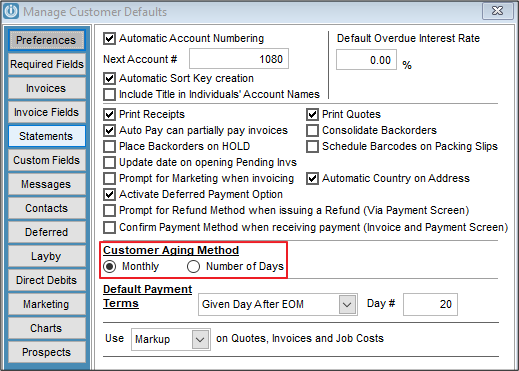The height and width of the screenshot is (371, 519).
Task: Toggle Activate Deferred Payment Option
Action: [x=109, y=194]
